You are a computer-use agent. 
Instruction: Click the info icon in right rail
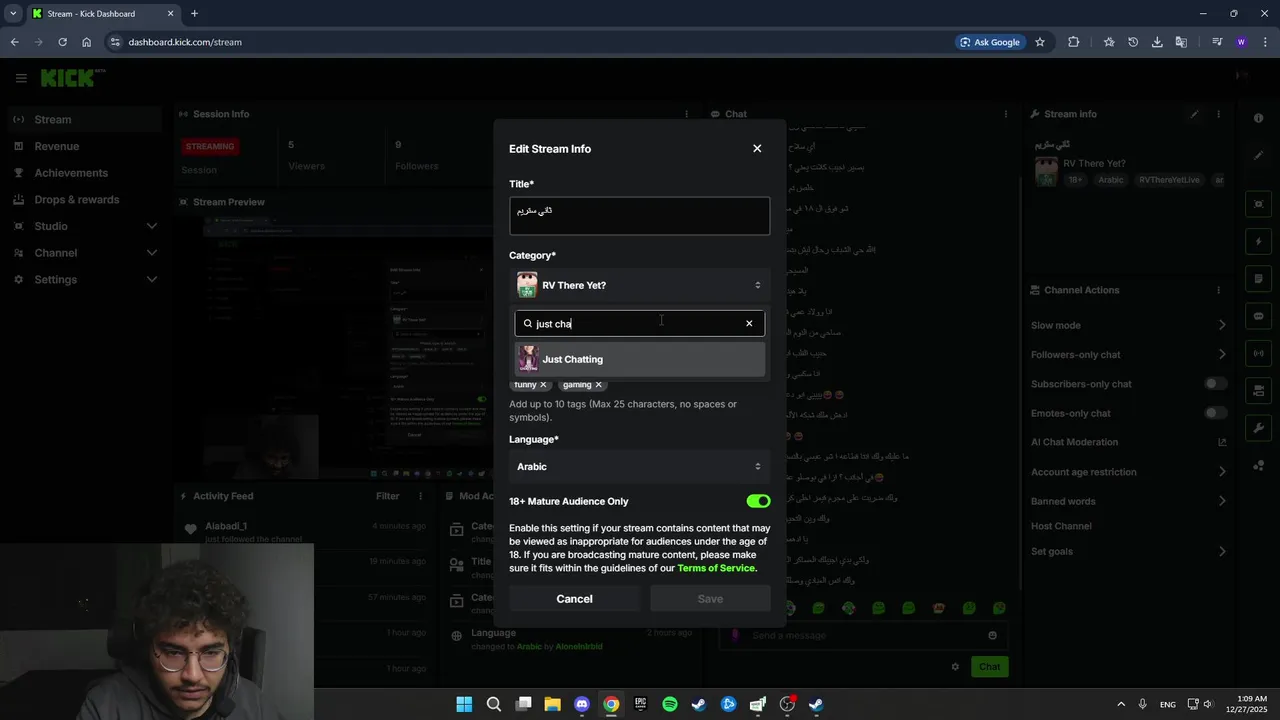click(x=1259, y=118)
